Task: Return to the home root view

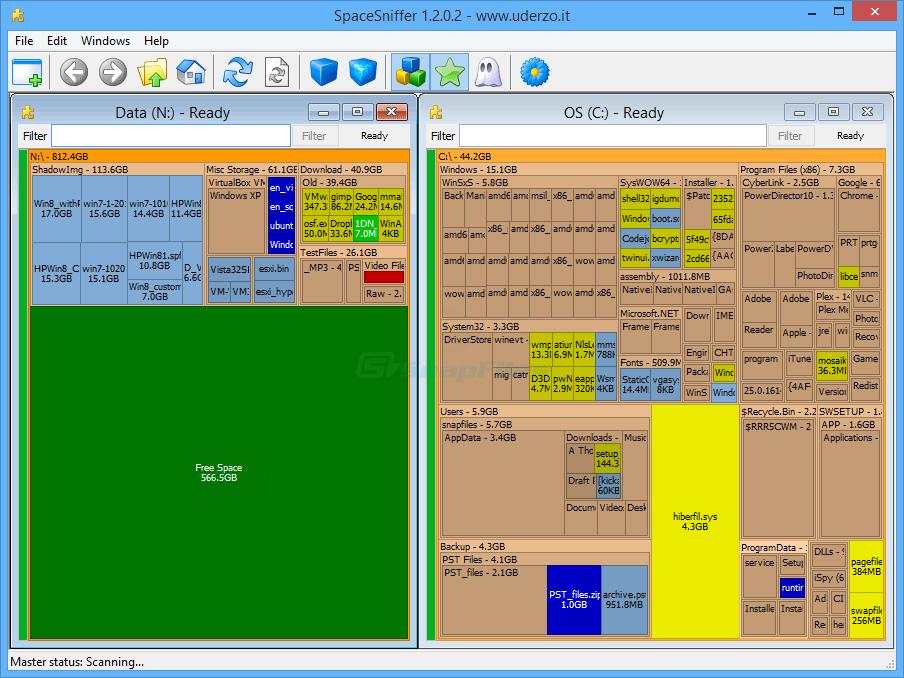Action: (190, 72)
